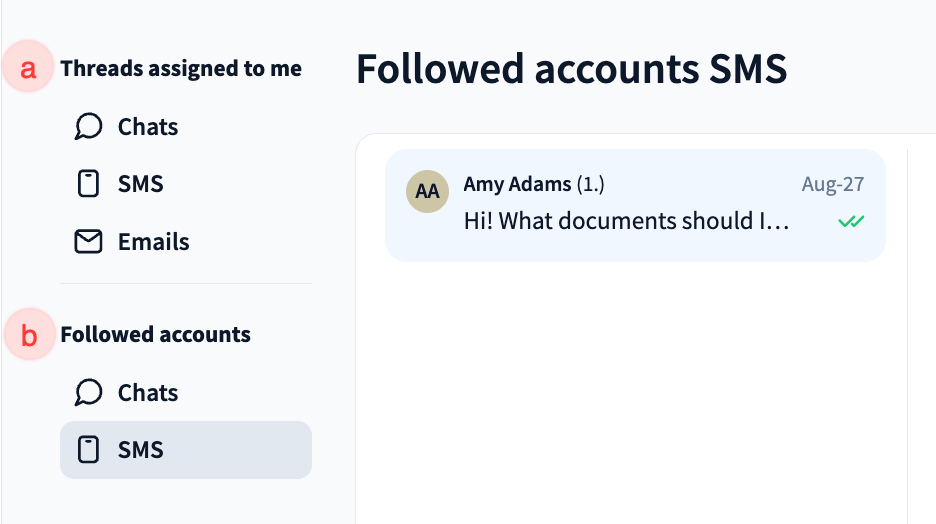Click the green double-check read receipt icon
Image resolution: width=936 pixels, height=524 pixels.
click(851, 221)
